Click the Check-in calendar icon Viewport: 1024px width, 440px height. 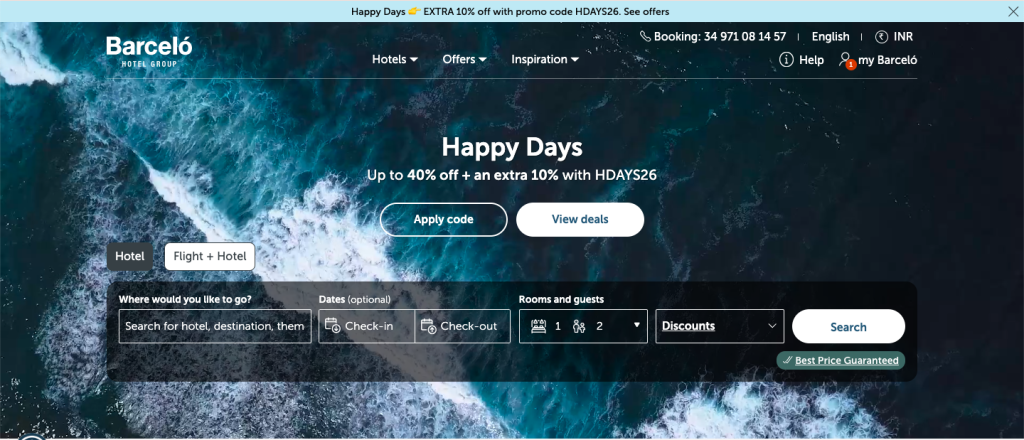click(x=332, y=325)
